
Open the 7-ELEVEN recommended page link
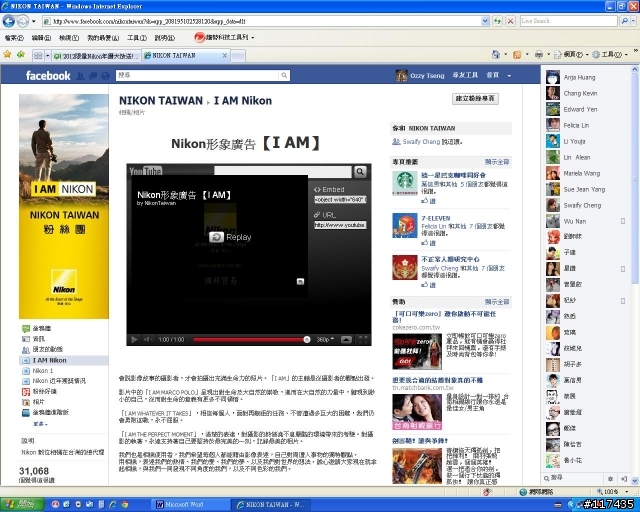[x=436, y=218]
